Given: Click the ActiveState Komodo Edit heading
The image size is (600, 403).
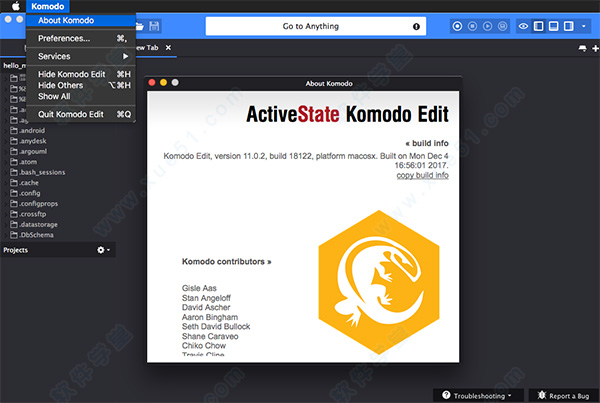Looking at the screenshot, I should [x=347, y=114].
